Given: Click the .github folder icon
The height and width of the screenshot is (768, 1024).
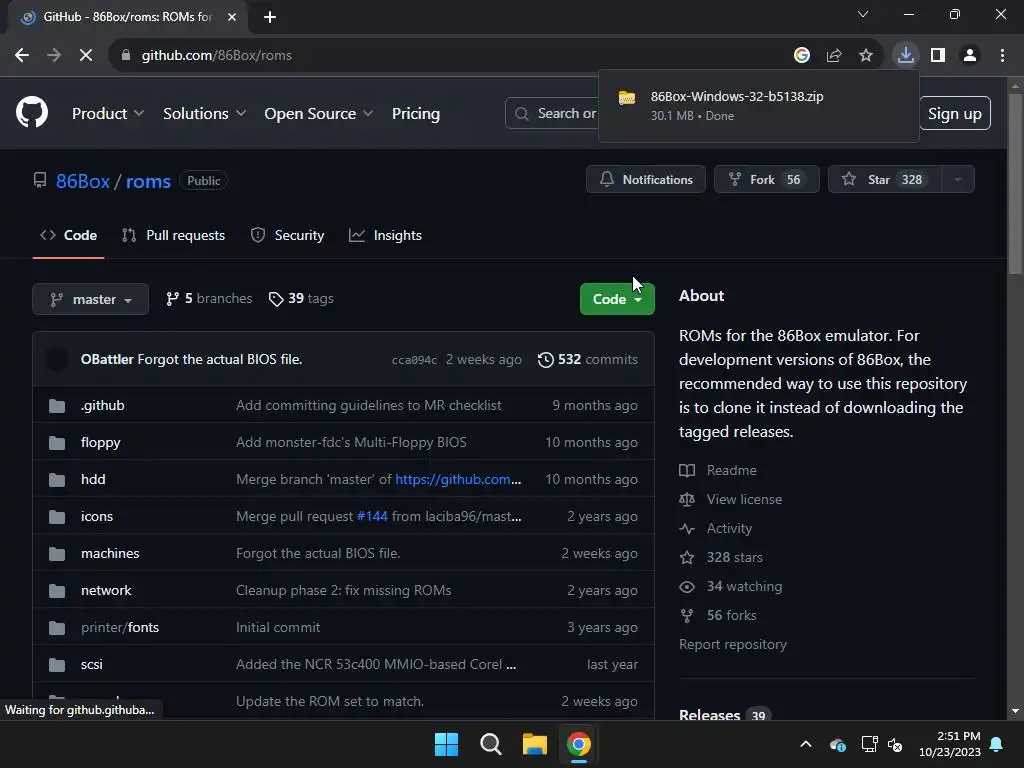Looking at the screenshot, I should point(57,406).
